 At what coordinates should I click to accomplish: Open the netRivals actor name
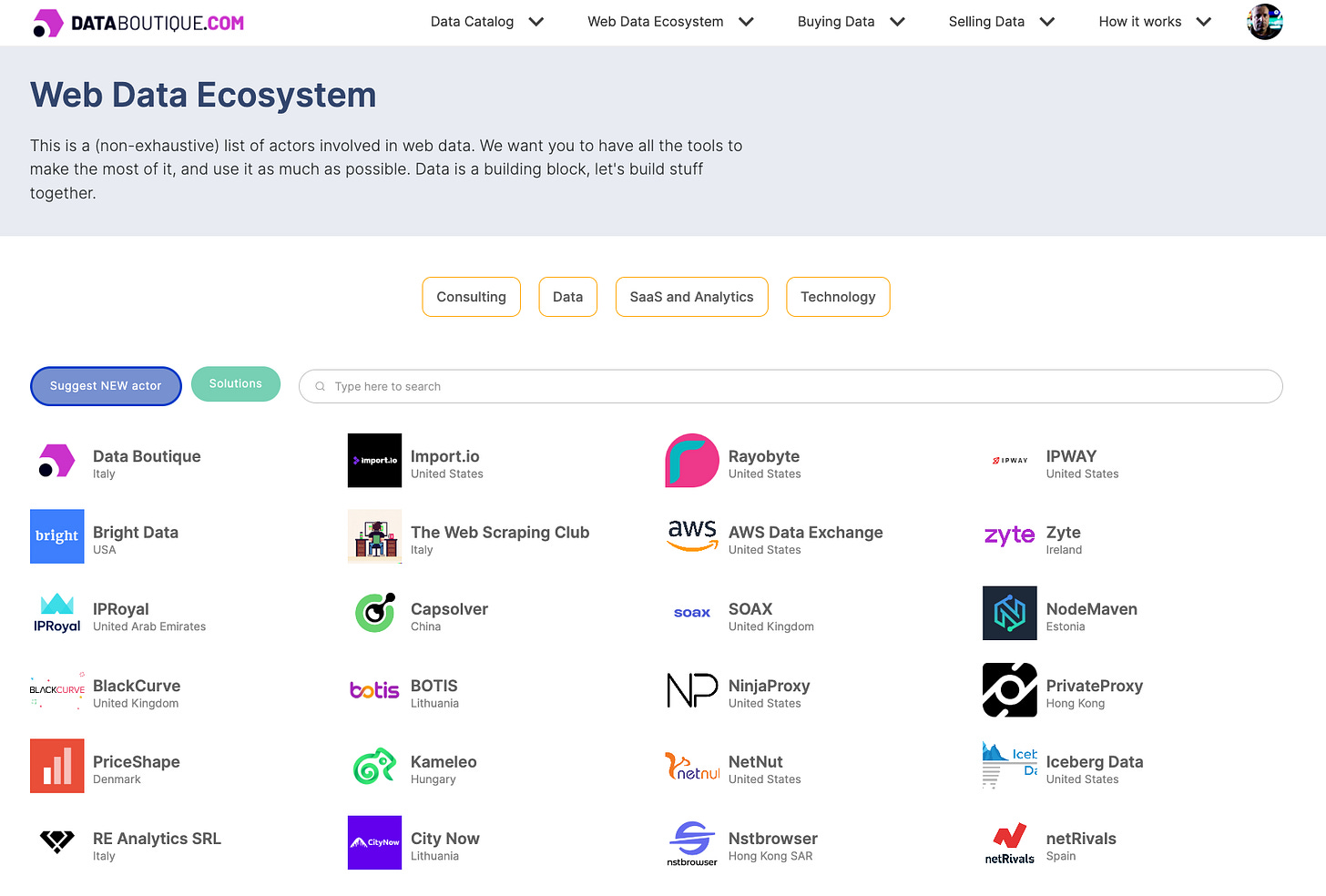click(x=1081, y=839)
